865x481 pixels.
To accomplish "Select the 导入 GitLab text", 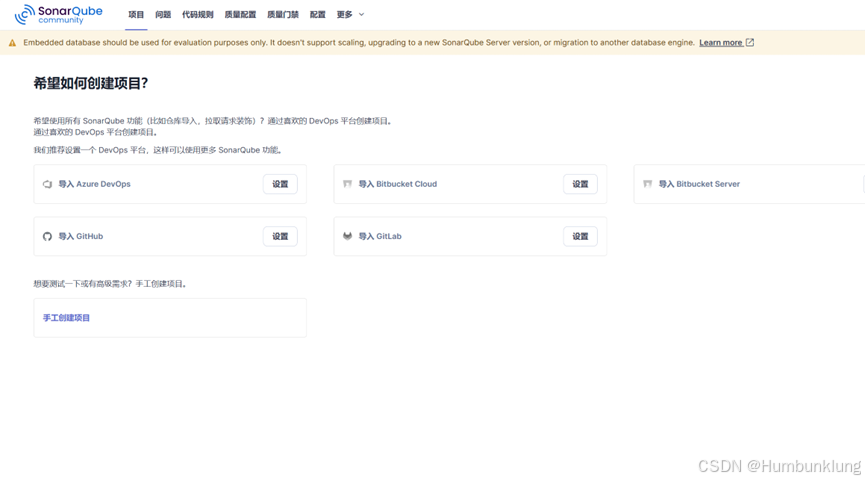I will pyautogui.click(x=380, y=237).
